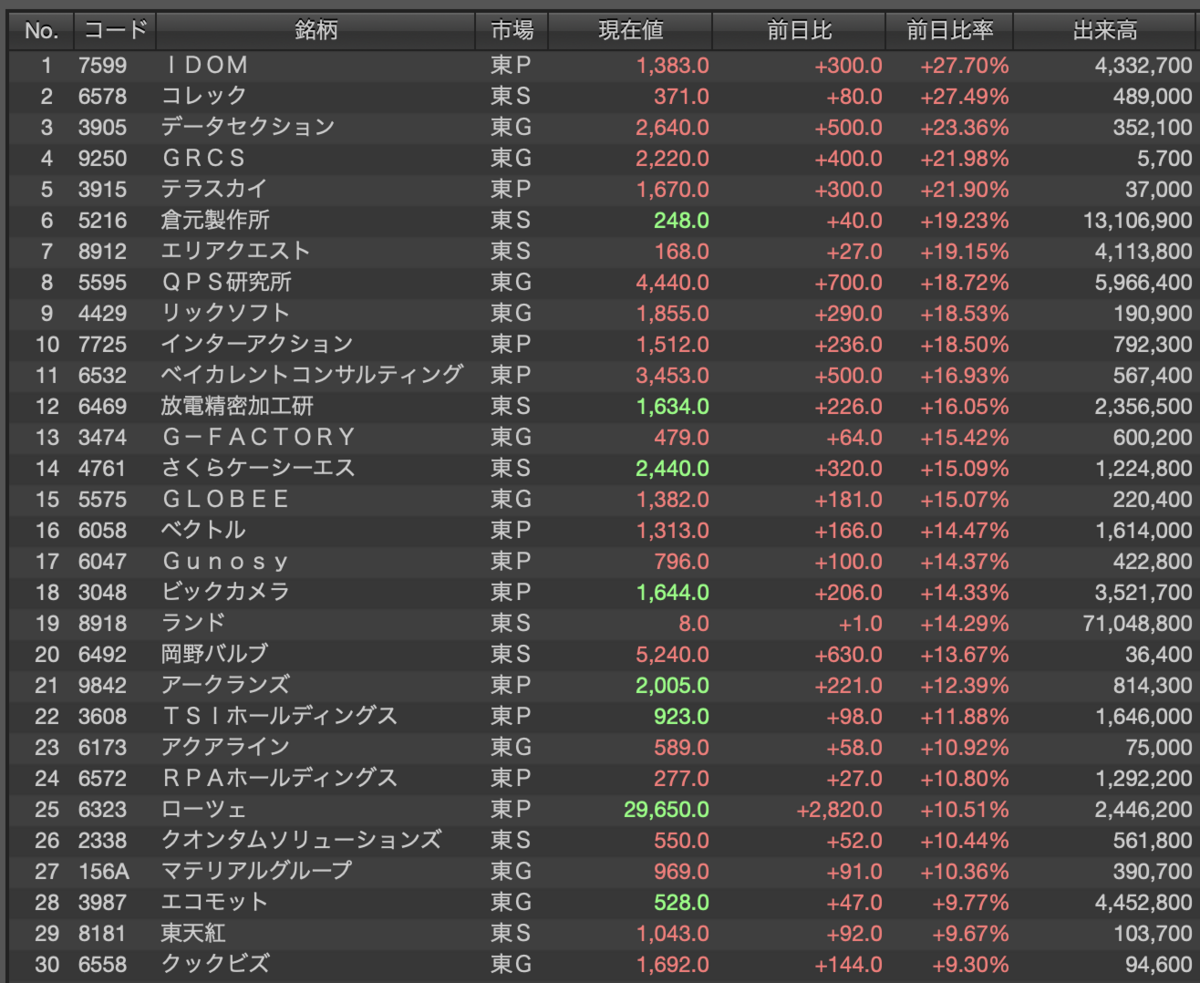
Task: Select ＲＰＡホールディングス stock name
Action: (279, 778)
